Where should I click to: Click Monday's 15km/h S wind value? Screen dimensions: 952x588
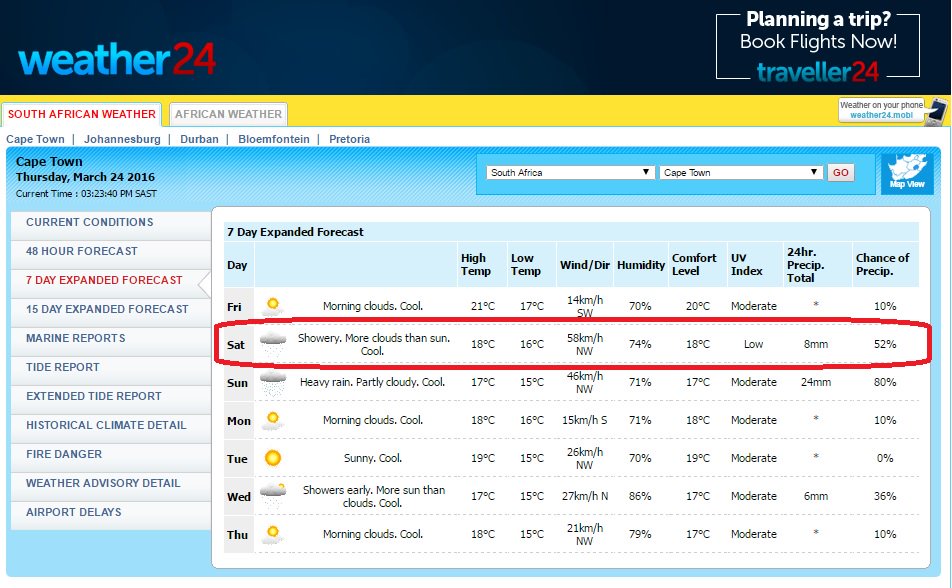[584, 420]
